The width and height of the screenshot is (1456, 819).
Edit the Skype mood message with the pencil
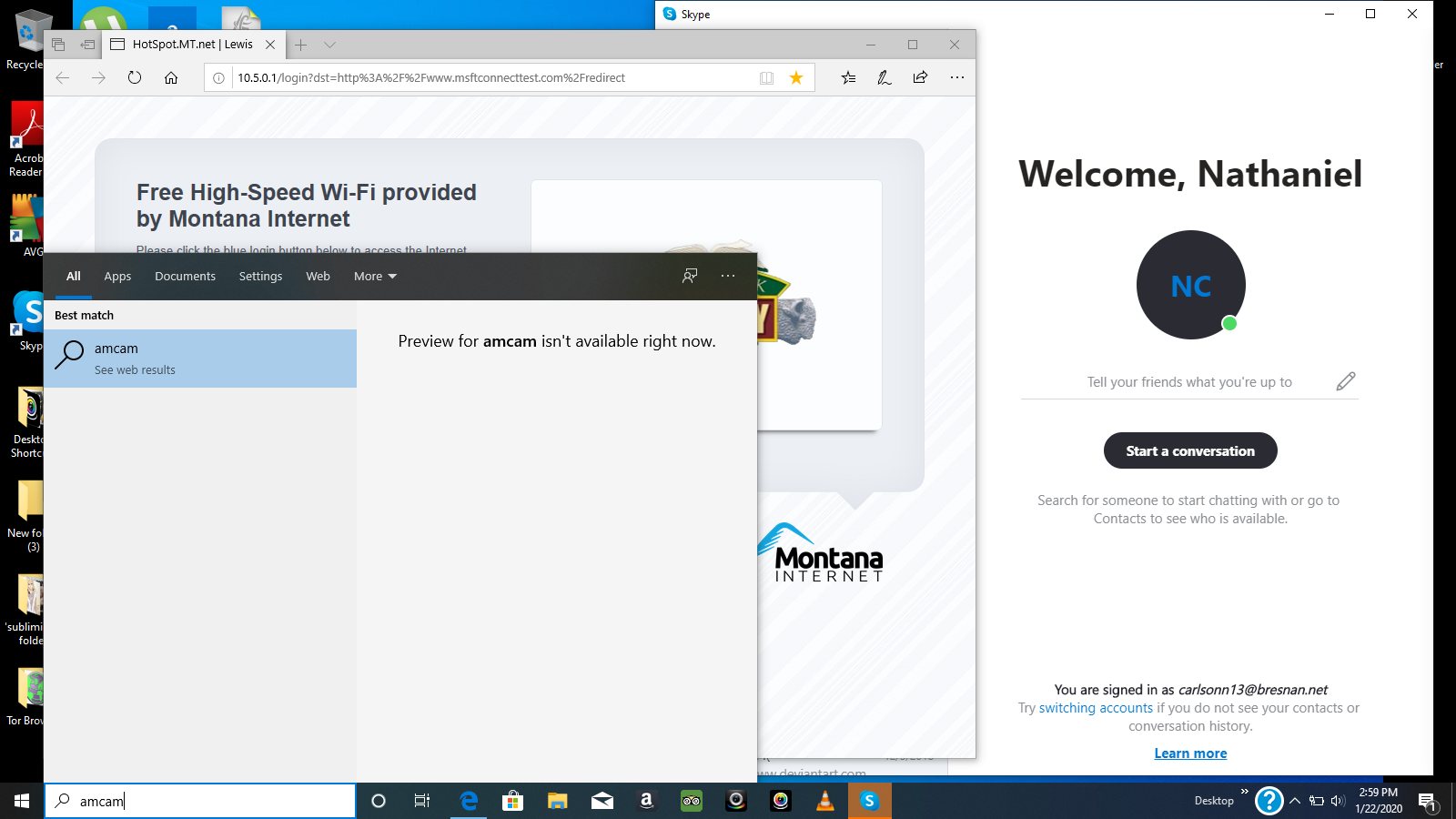point(1346,381)
